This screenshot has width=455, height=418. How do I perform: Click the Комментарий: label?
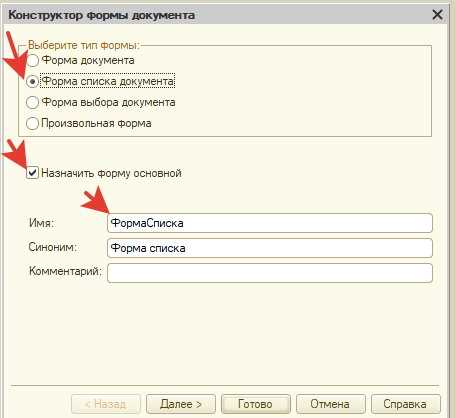pyautogui.click(x=65, y=271)
